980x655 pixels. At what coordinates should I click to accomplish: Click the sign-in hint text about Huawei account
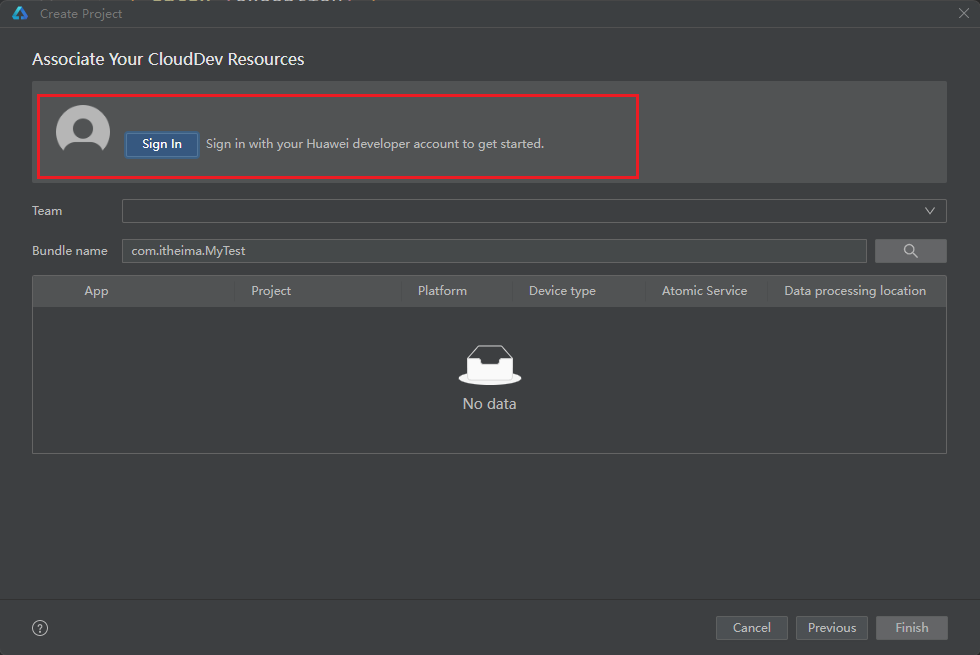point(375,144)
